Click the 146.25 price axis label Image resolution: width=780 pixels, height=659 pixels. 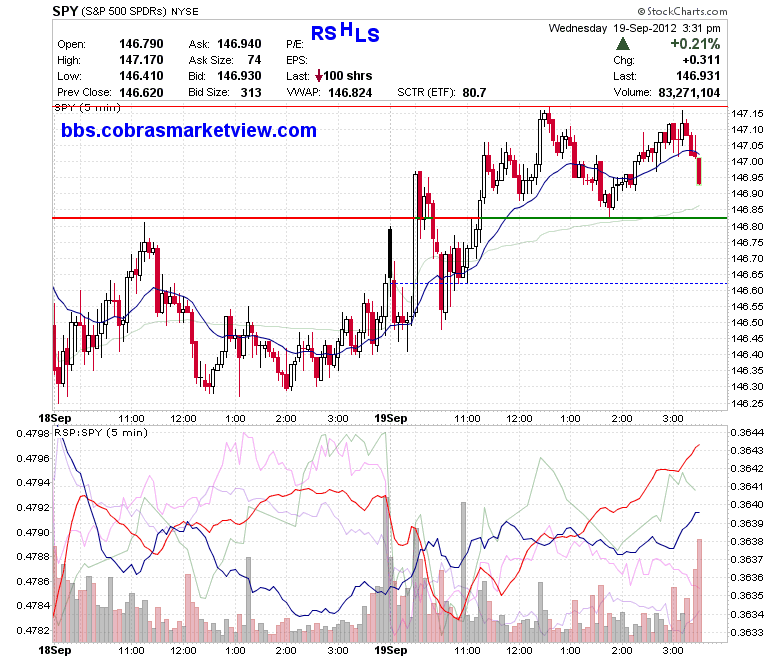coord(747,403)
